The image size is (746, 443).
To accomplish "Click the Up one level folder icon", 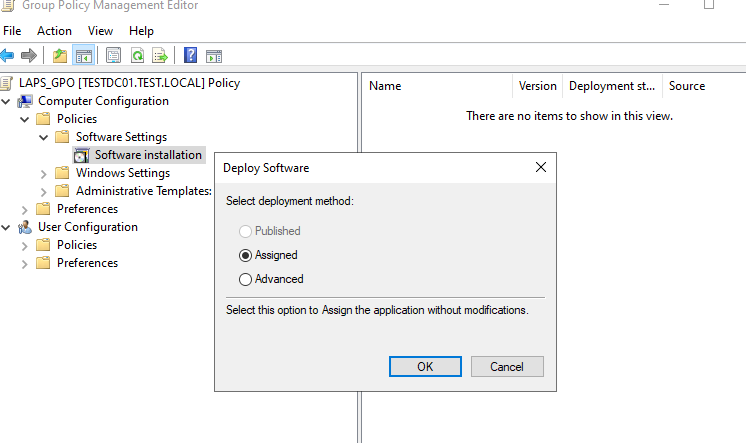I will pyautogui.click(x=60, y=55).
